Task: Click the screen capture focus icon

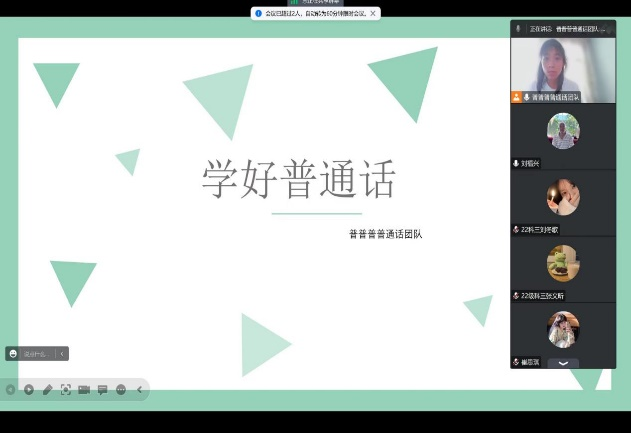Action: (x=66, y=389)
